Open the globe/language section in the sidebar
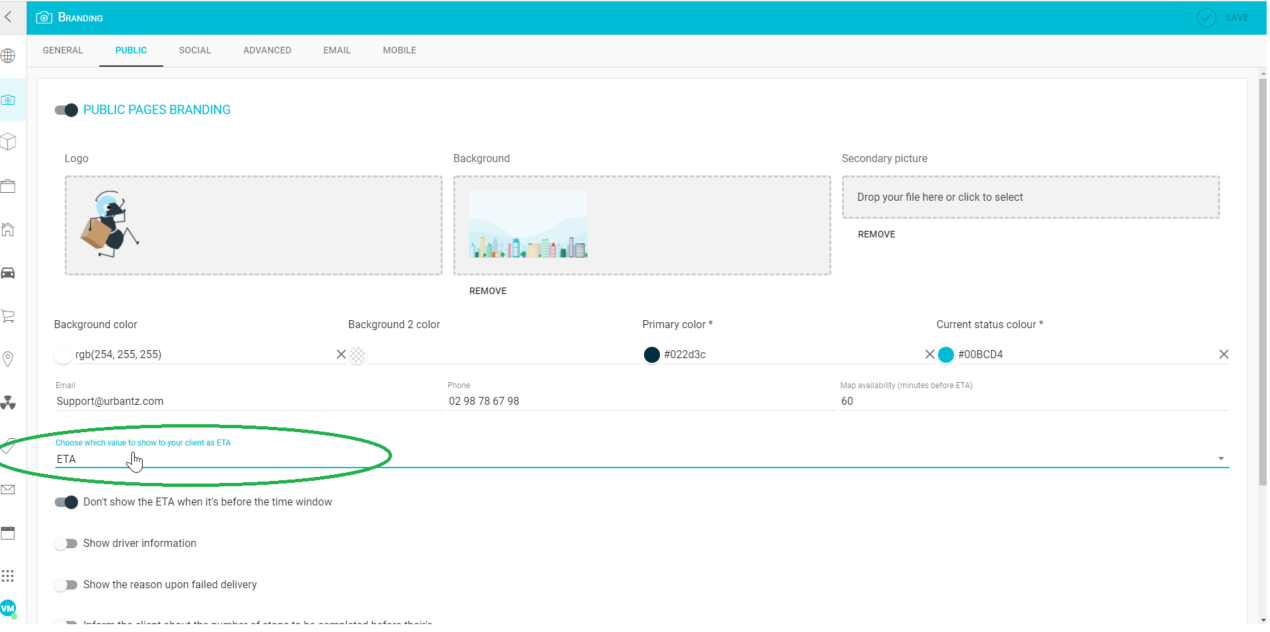This screenshot has height=632, width=1270. tap(8, 55)
